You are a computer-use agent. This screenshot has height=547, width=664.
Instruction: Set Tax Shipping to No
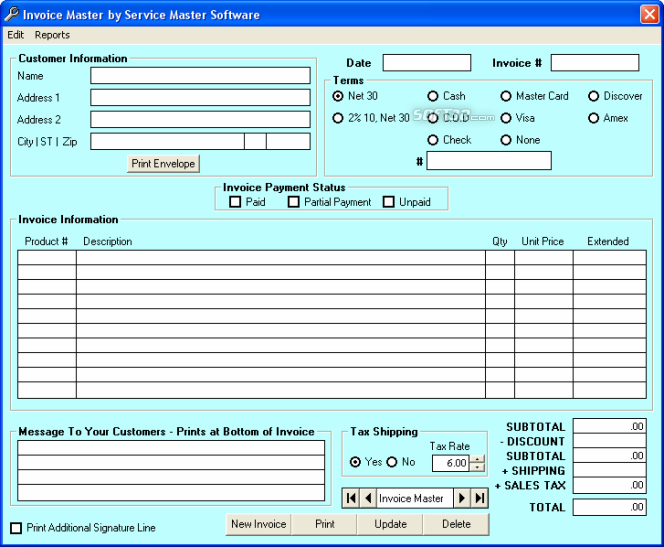[x=392, y=462]
